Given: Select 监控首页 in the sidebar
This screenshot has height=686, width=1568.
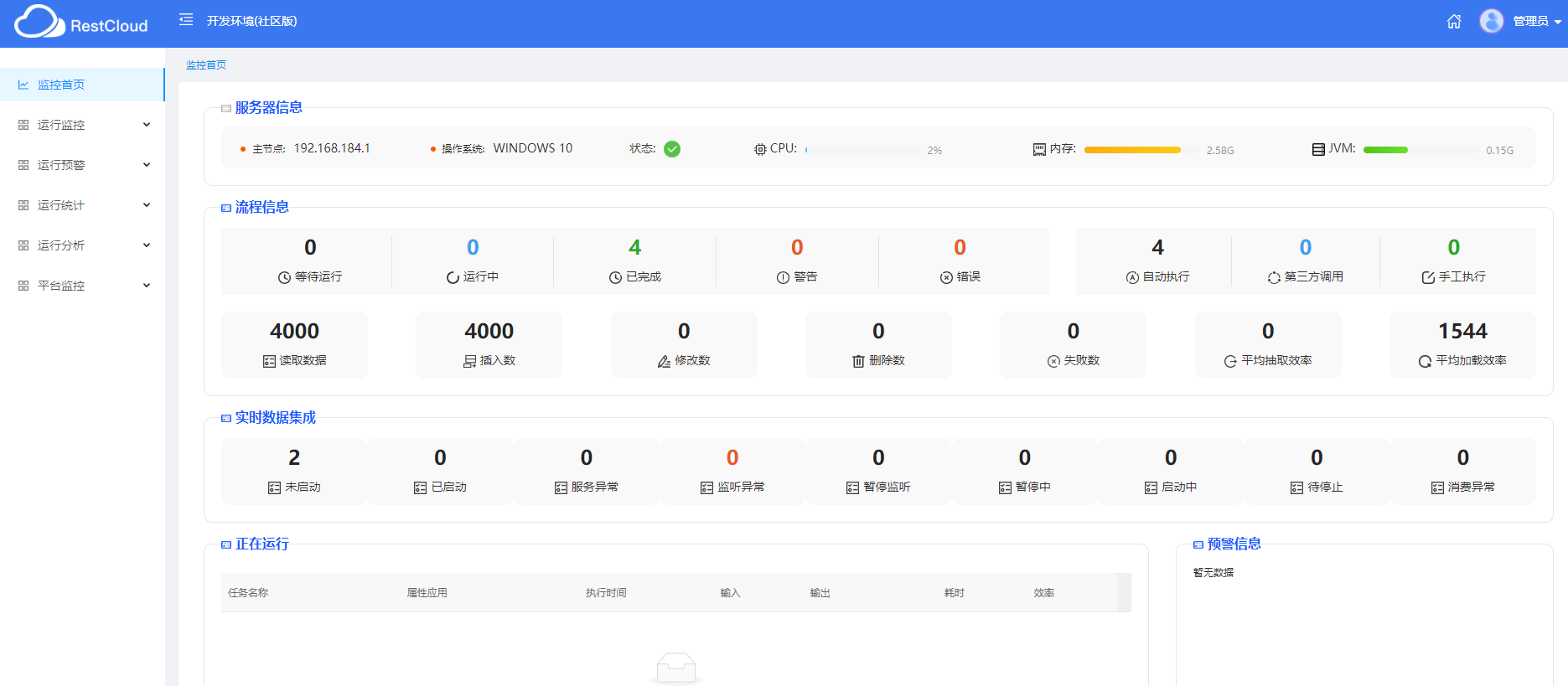Looking at the screenshot, I should pyautogui.click(x=82, y=85).
